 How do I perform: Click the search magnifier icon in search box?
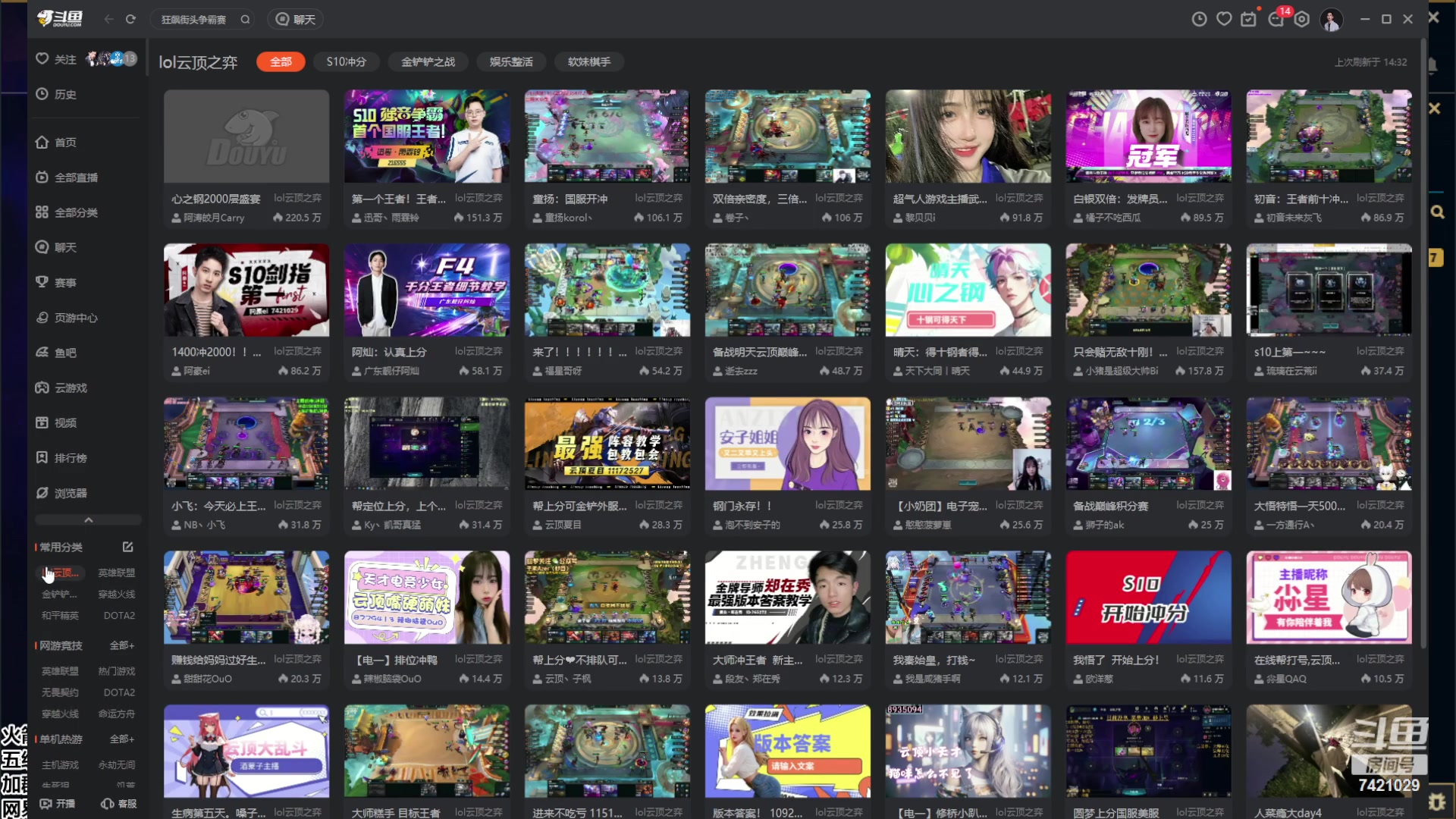tap(245, 20)
